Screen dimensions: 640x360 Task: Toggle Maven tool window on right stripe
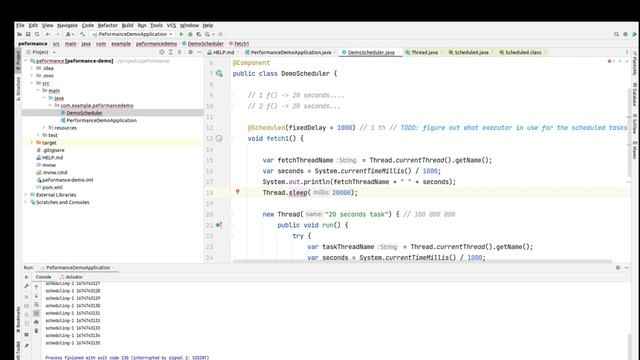(635, 150)
